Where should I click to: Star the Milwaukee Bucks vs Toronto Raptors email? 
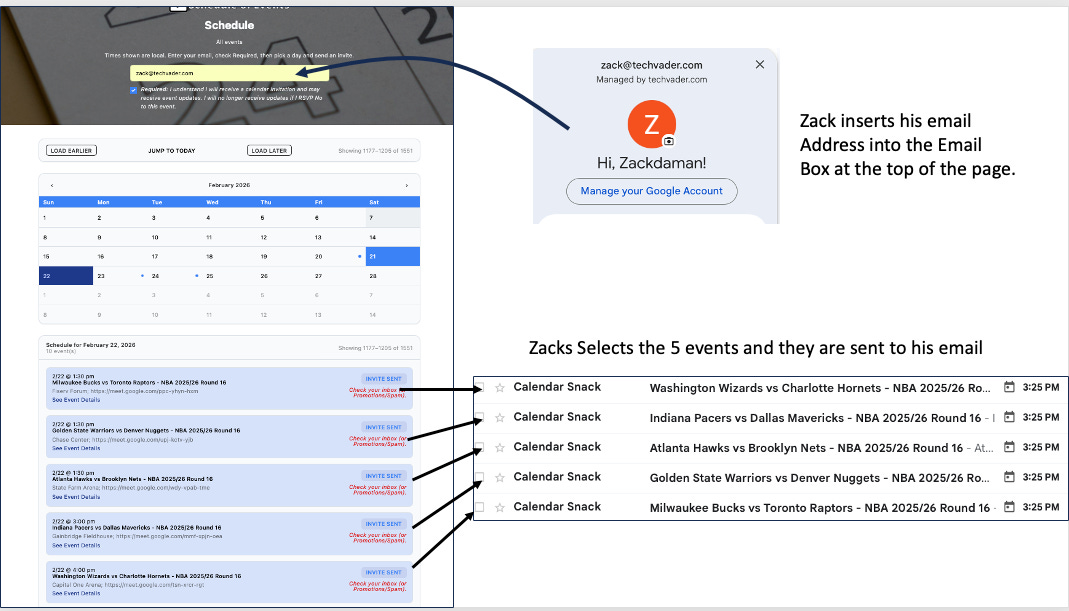[499, 507]
